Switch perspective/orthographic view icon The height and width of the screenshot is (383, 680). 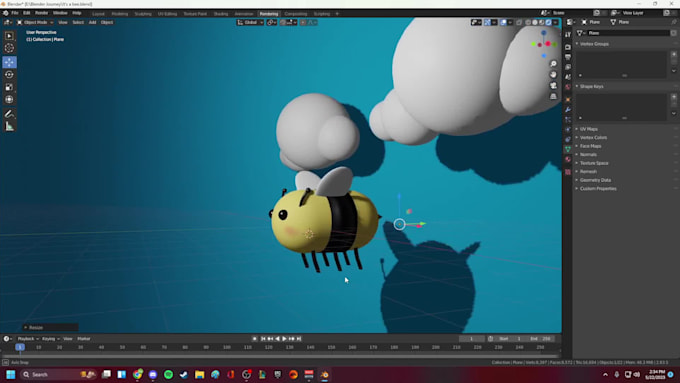point(553,96)
